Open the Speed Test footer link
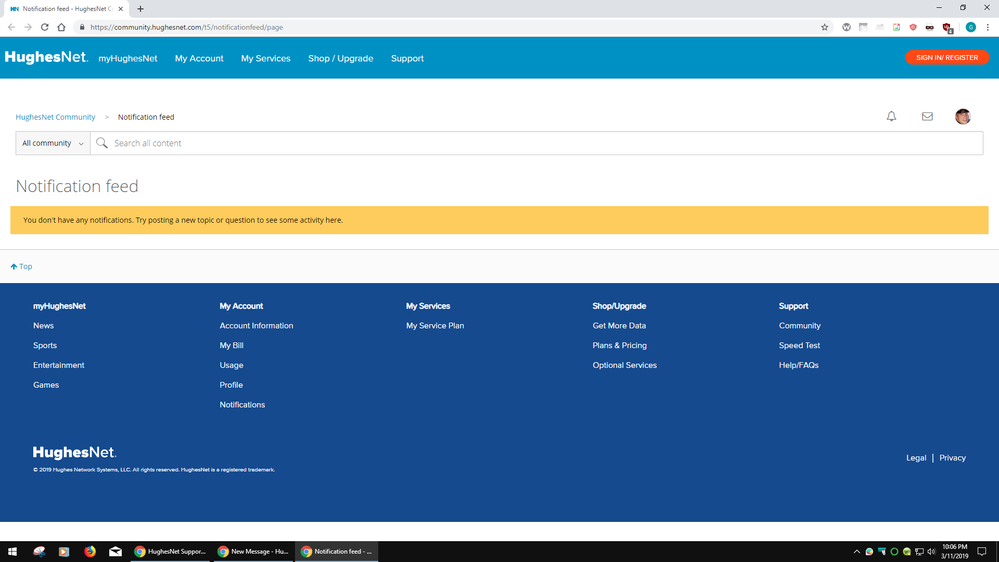 (x=799, y=345)
